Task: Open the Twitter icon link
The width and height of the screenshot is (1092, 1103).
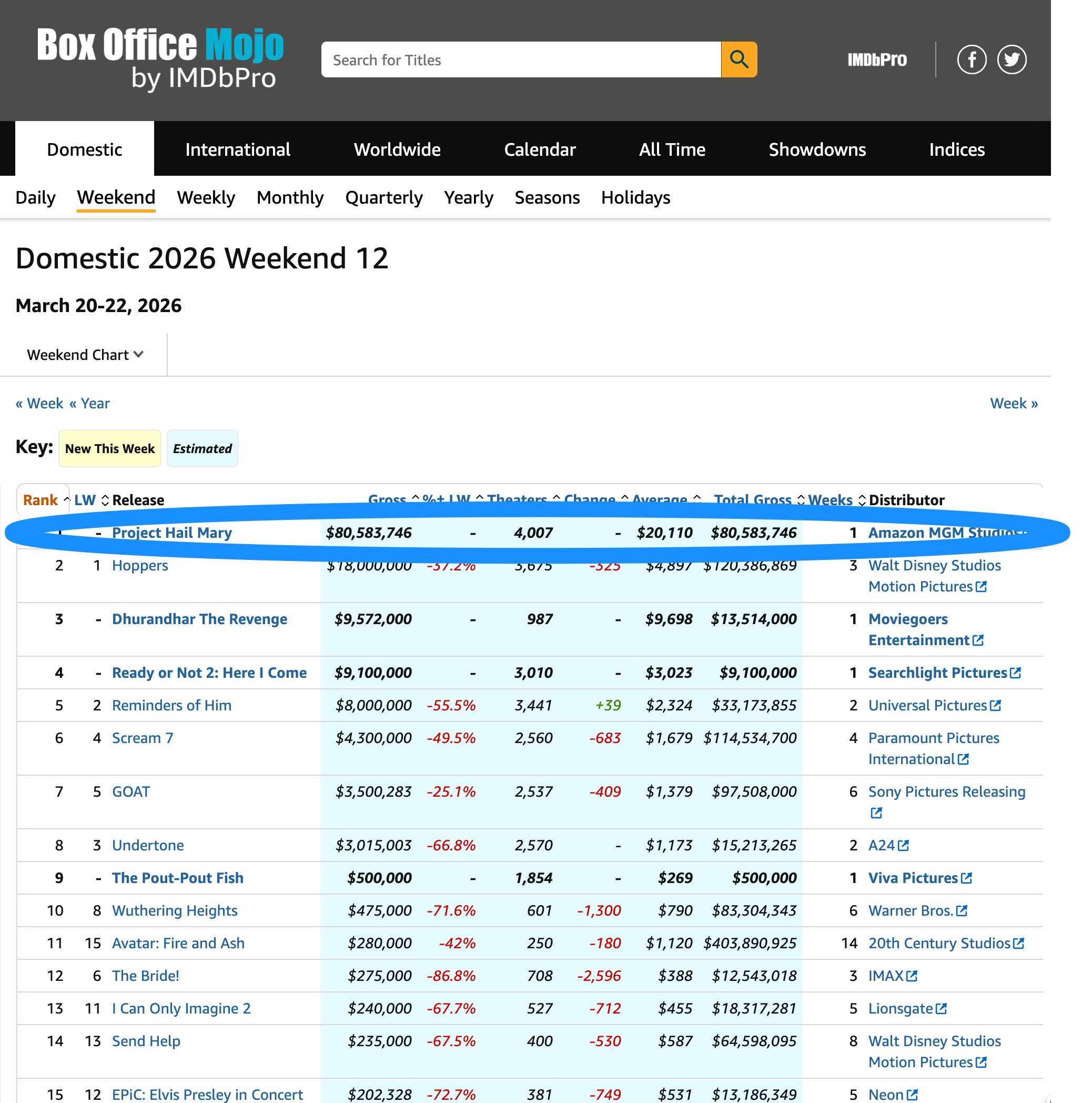Action: (x=1011, y=59)
